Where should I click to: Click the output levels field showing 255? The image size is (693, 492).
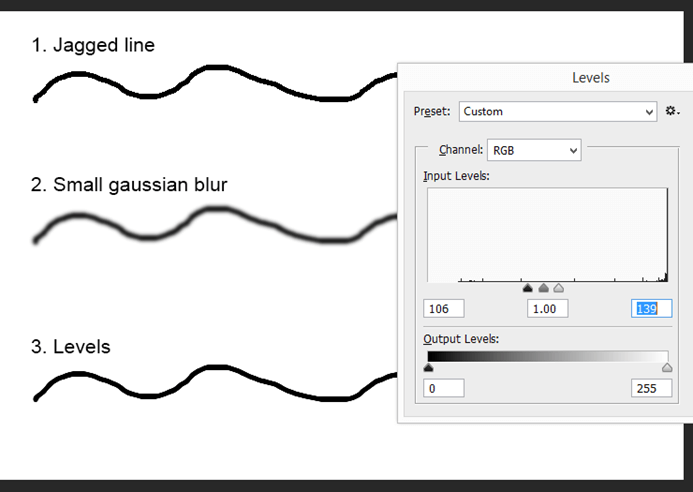point(651,387)
